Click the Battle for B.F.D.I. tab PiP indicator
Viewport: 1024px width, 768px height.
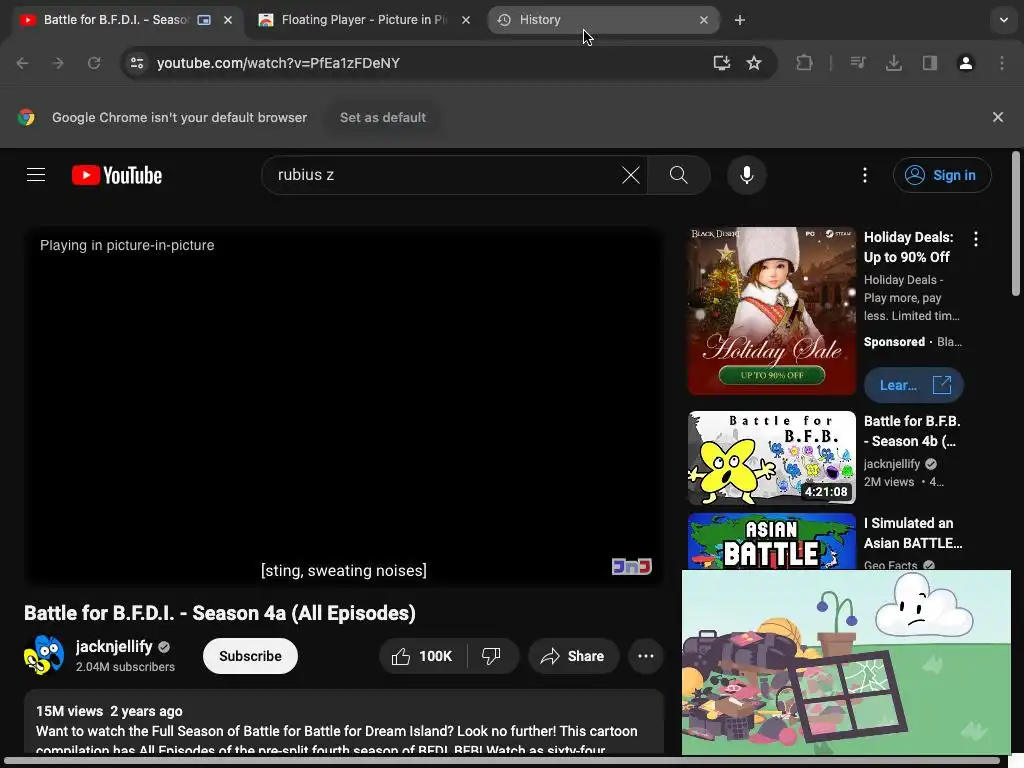pyautogui.click(x=204, y=20)
